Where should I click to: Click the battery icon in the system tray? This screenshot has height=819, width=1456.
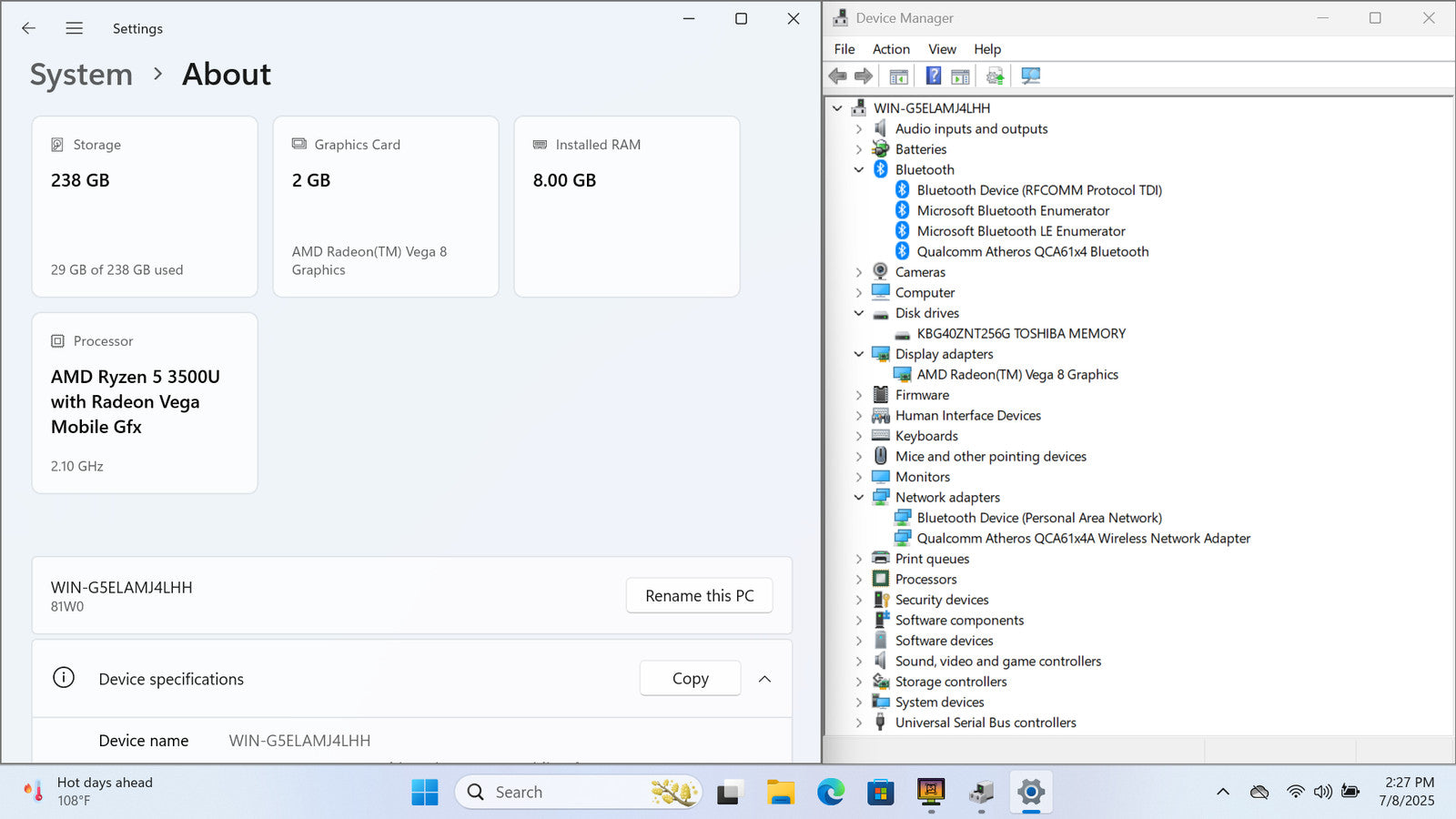[1350, 792]
